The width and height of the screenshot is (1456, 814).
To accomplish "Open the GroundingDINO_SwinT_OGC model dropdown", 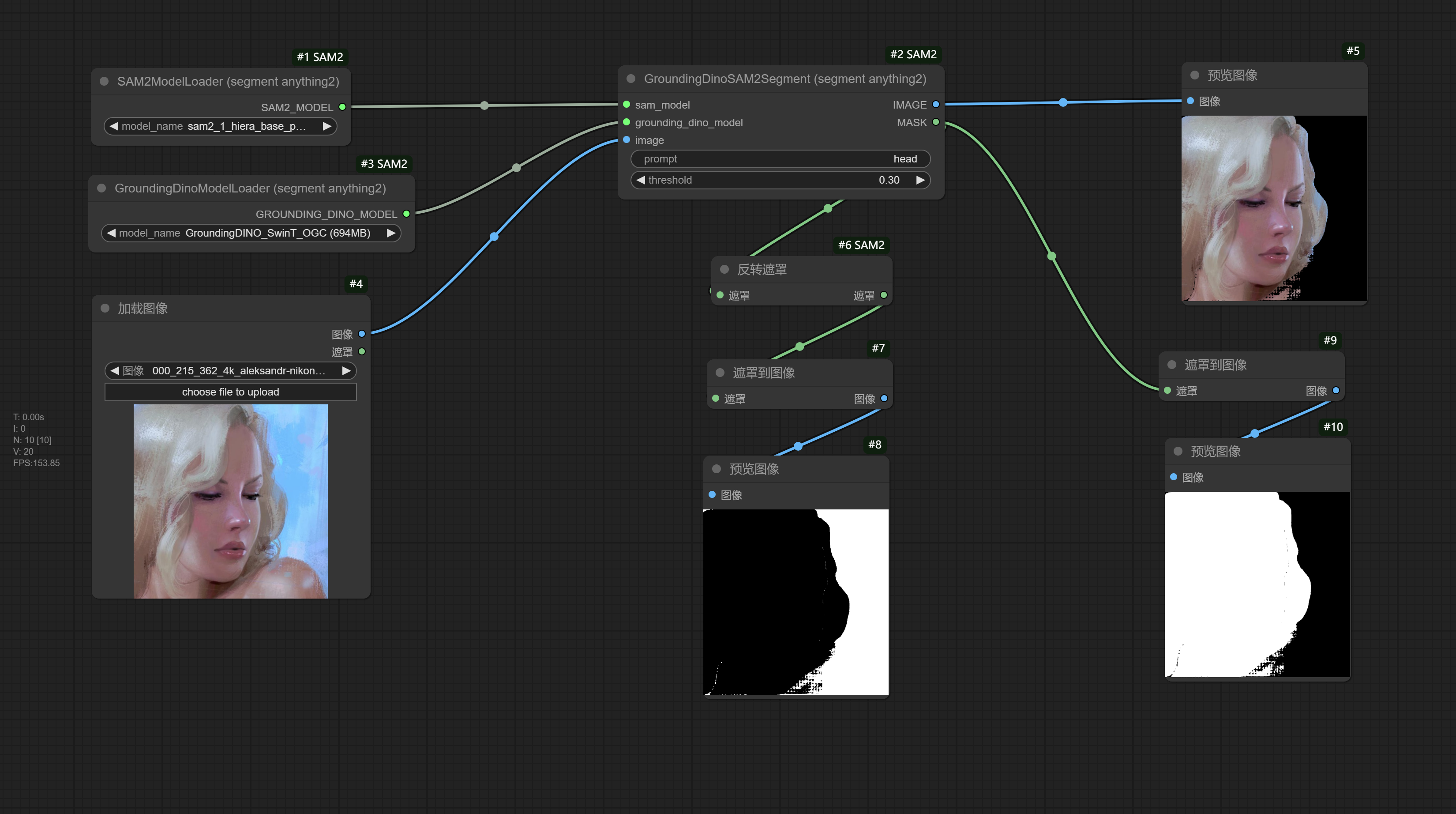I will coord(251,233).
